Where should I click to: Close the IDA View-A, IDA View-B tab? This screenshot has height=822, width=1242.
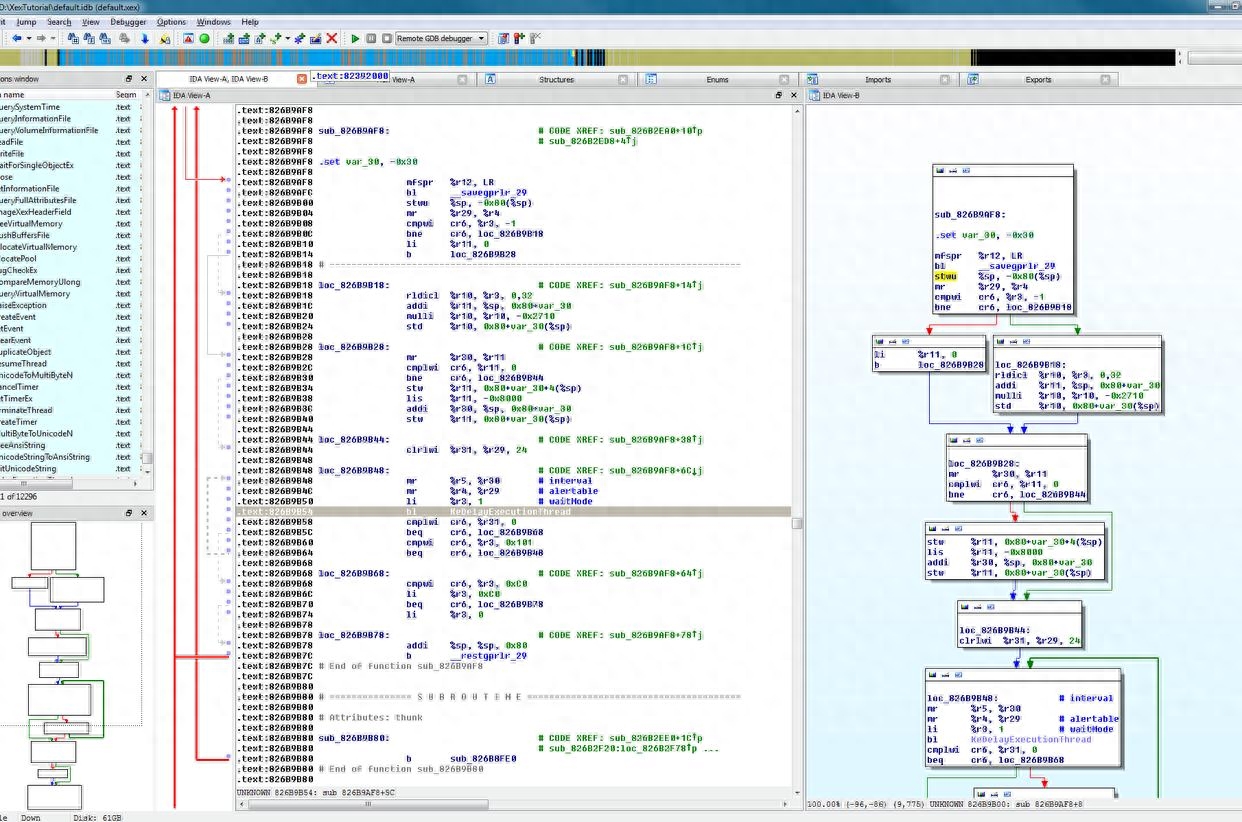[302, 79]
